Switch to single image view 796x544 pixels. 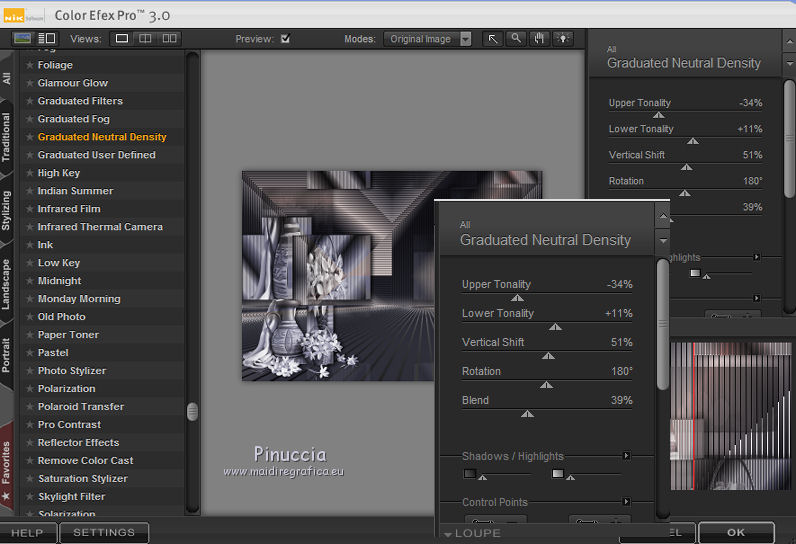[122, 39]
